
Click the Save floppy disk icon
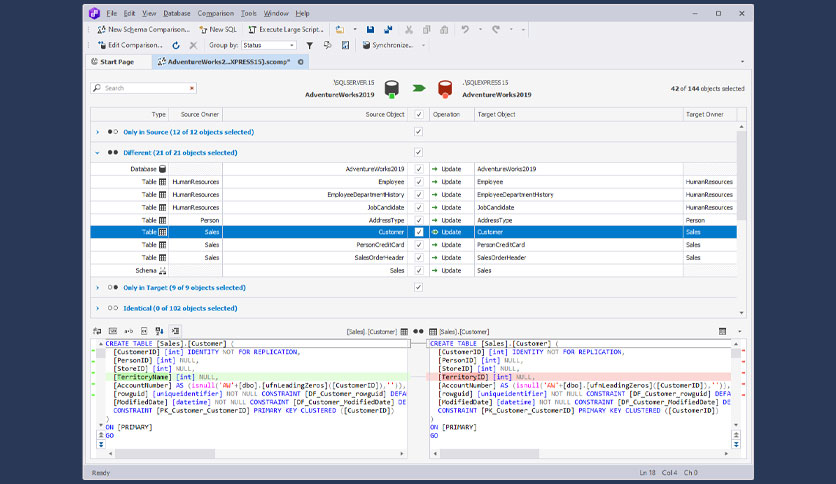(371, 29)
